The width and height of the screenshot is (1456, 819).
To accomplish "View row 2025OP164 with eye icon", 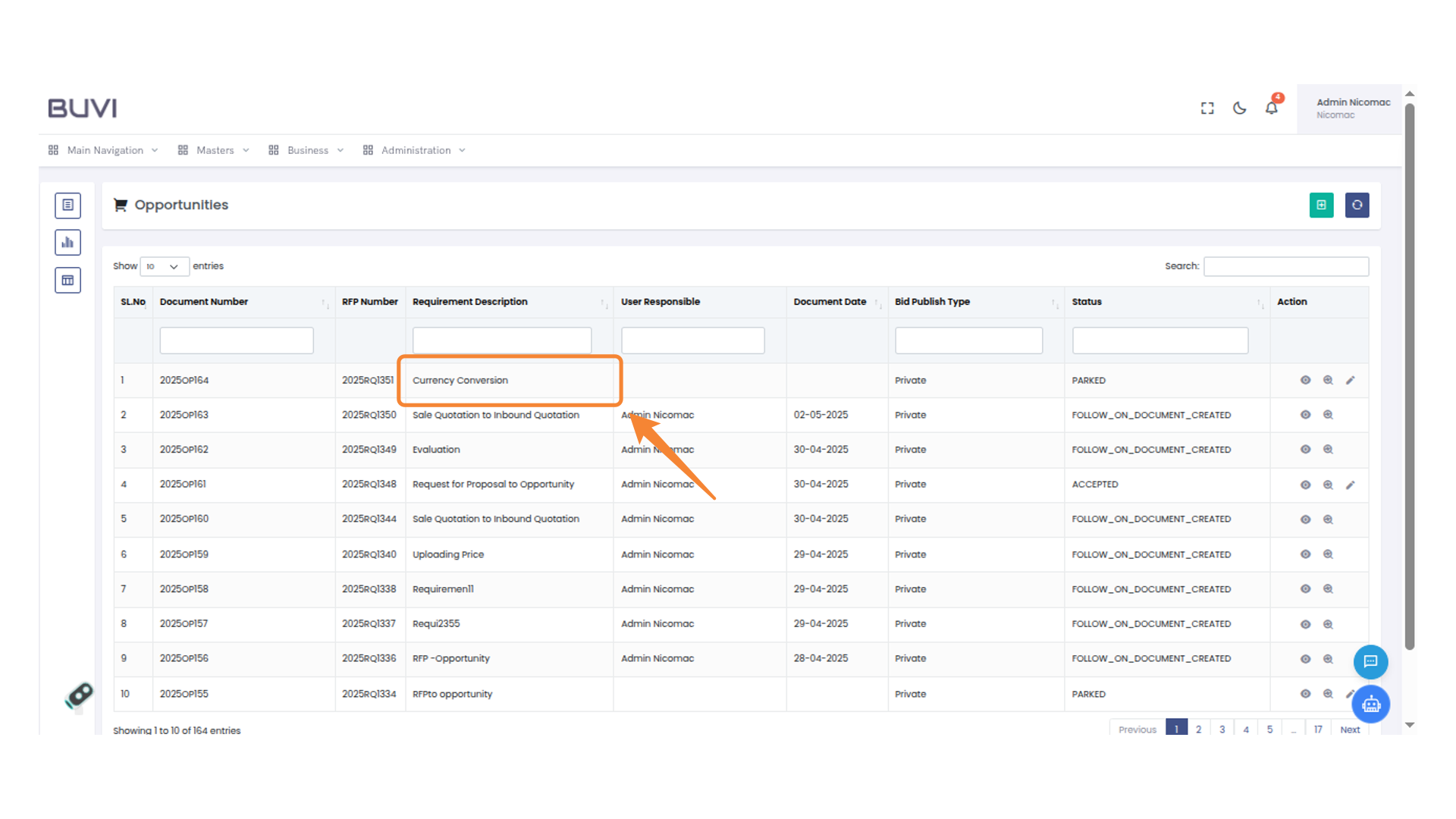I will click(x=1305, y=380).
